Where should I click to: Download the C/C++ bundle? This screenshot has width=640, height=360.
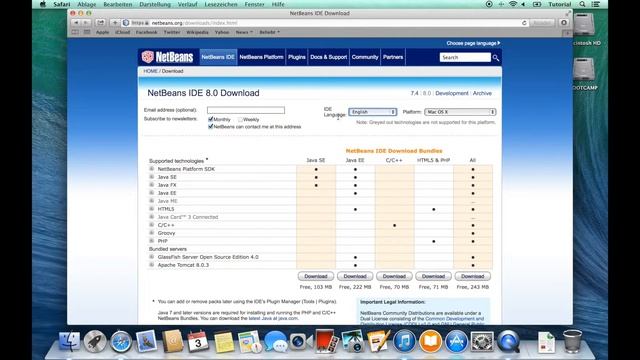click(x=394, y=276)
